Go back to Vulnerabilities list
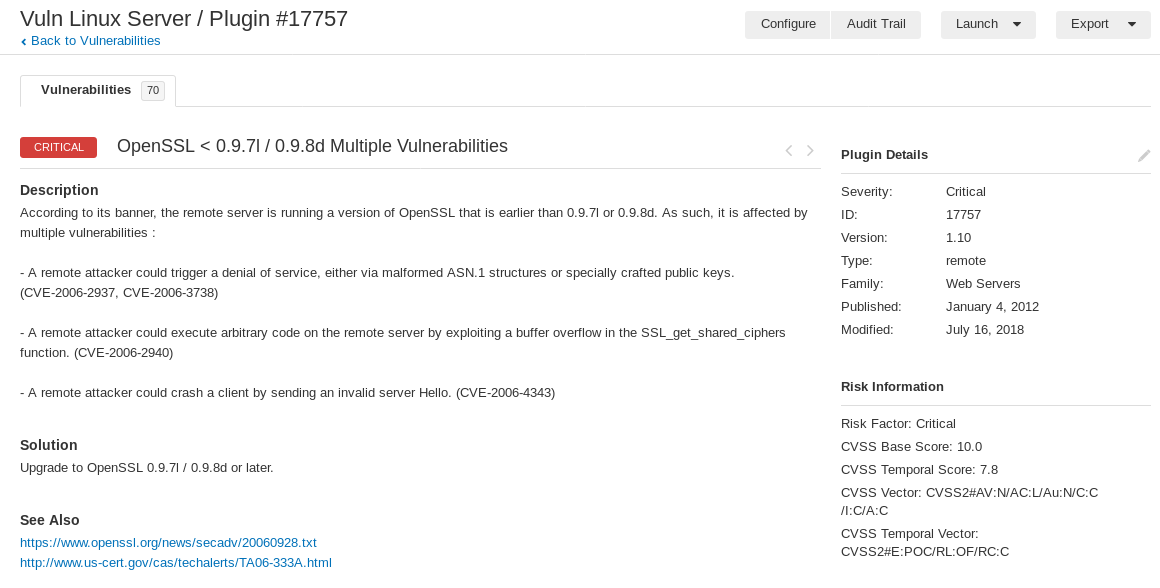 [95, 41]
